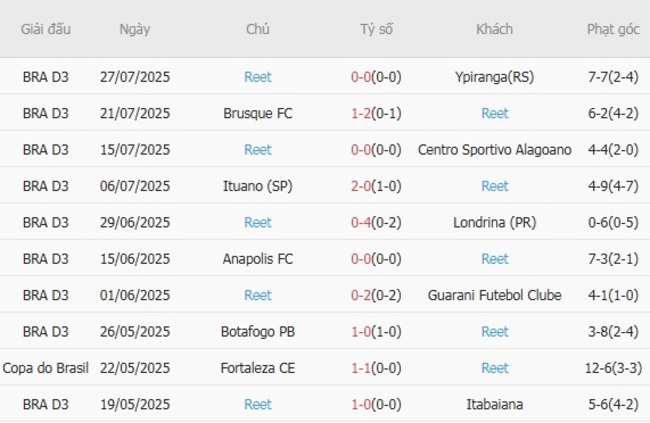Image resolution: width=650 pixels, height=423 pixels.
Task: Select the Reet link in the Copa do Brasil row
Action: (494, 368)
